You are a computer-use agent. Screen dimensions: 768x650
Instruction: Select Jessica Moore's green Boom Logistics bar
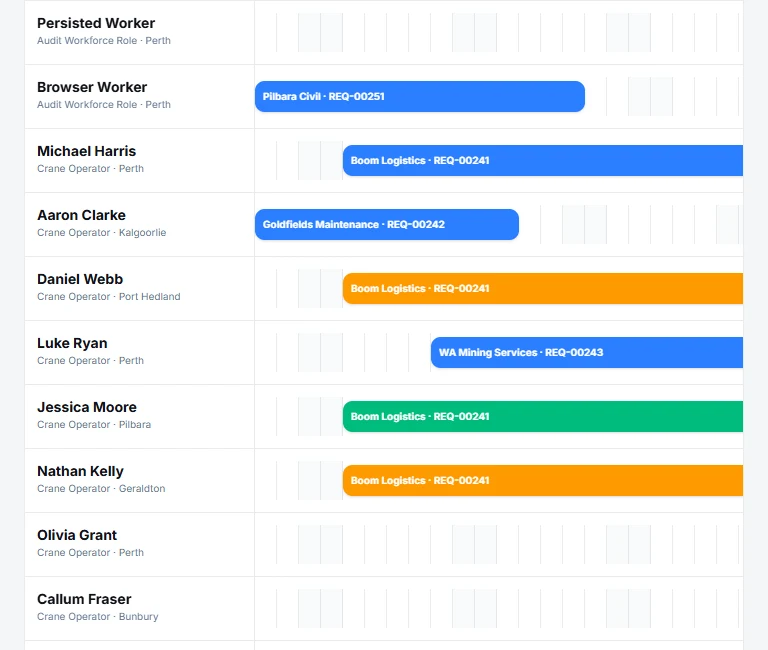[x=543, y=416]
